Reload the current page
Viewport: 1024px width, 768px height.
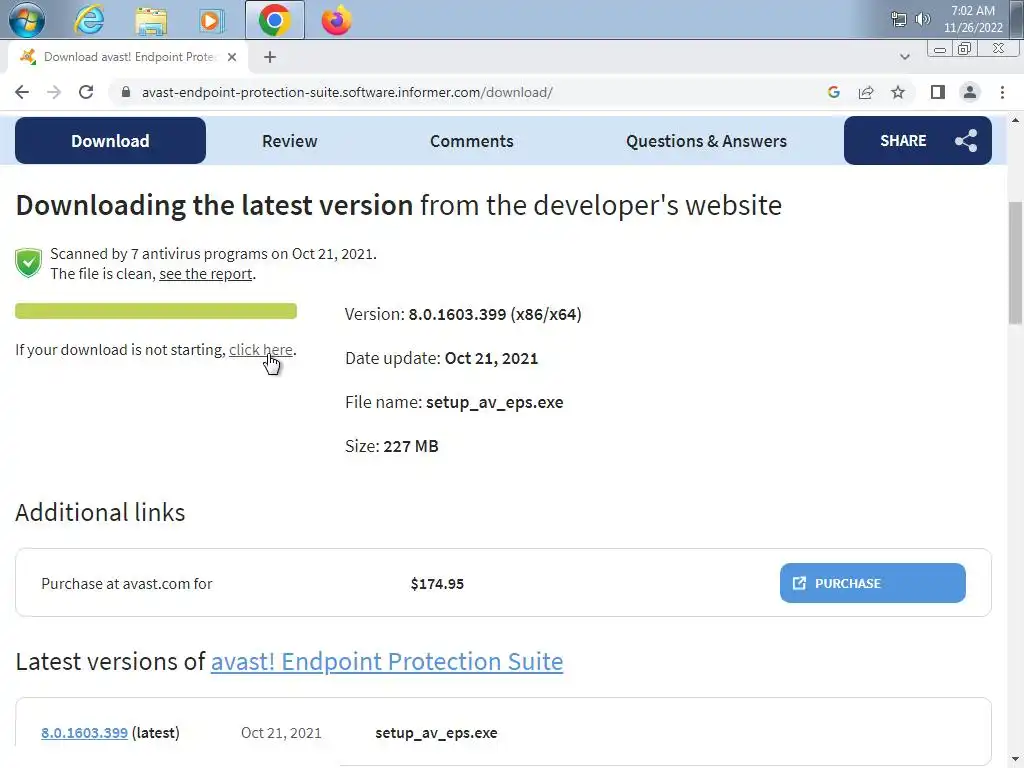click(x=86, y=92)
